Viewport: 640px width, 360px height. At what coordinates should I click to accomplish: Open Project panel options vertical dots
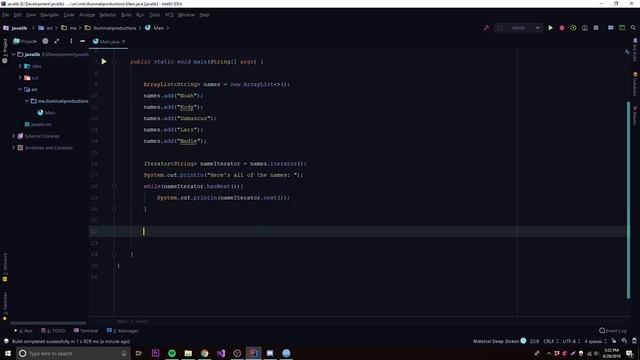coord(71,41)
